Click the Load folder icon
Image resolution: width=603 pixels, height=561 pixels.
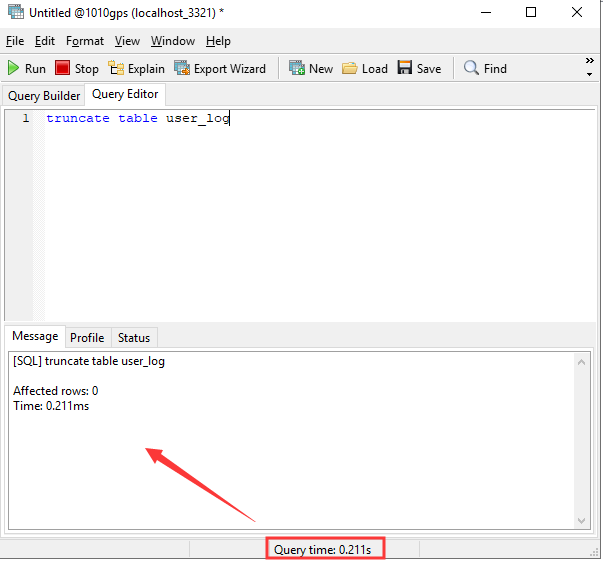[x=350, y=68]
